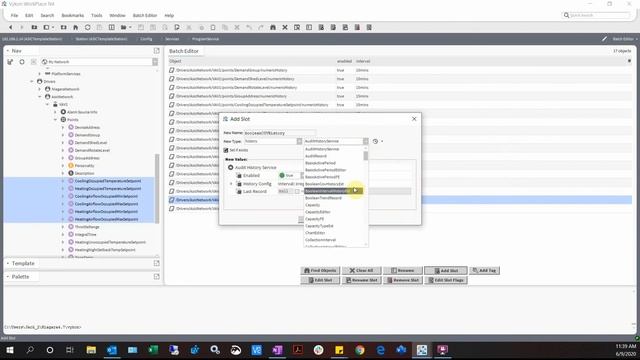Image resolution: width=640 pixels, height=360 pixels.
Task: Toggle the Set Facets checkbox
Action: pos(226,150)
